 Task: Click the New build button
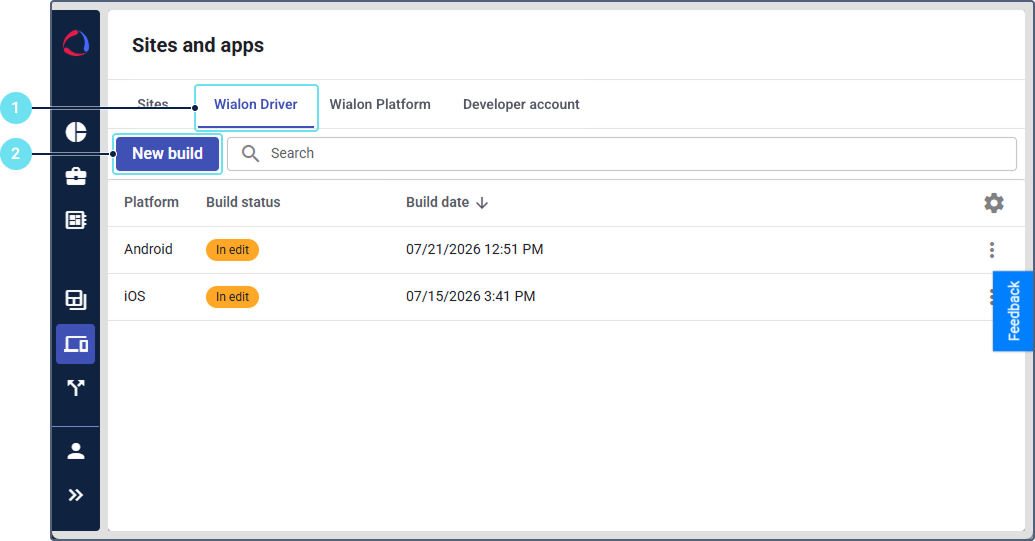tap(168, 154)
